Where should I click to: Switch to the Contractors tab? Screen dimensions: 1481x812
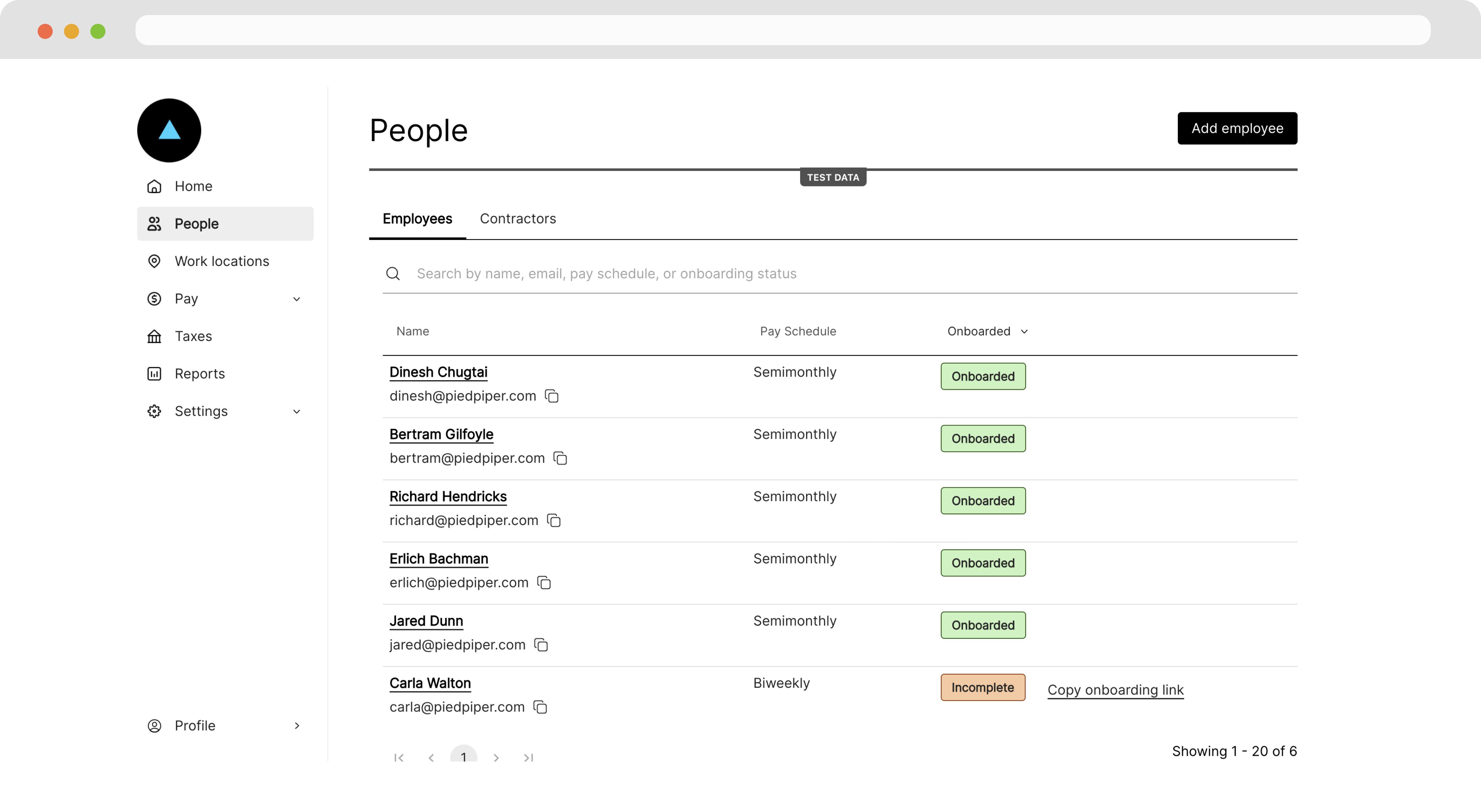[518, 218]
